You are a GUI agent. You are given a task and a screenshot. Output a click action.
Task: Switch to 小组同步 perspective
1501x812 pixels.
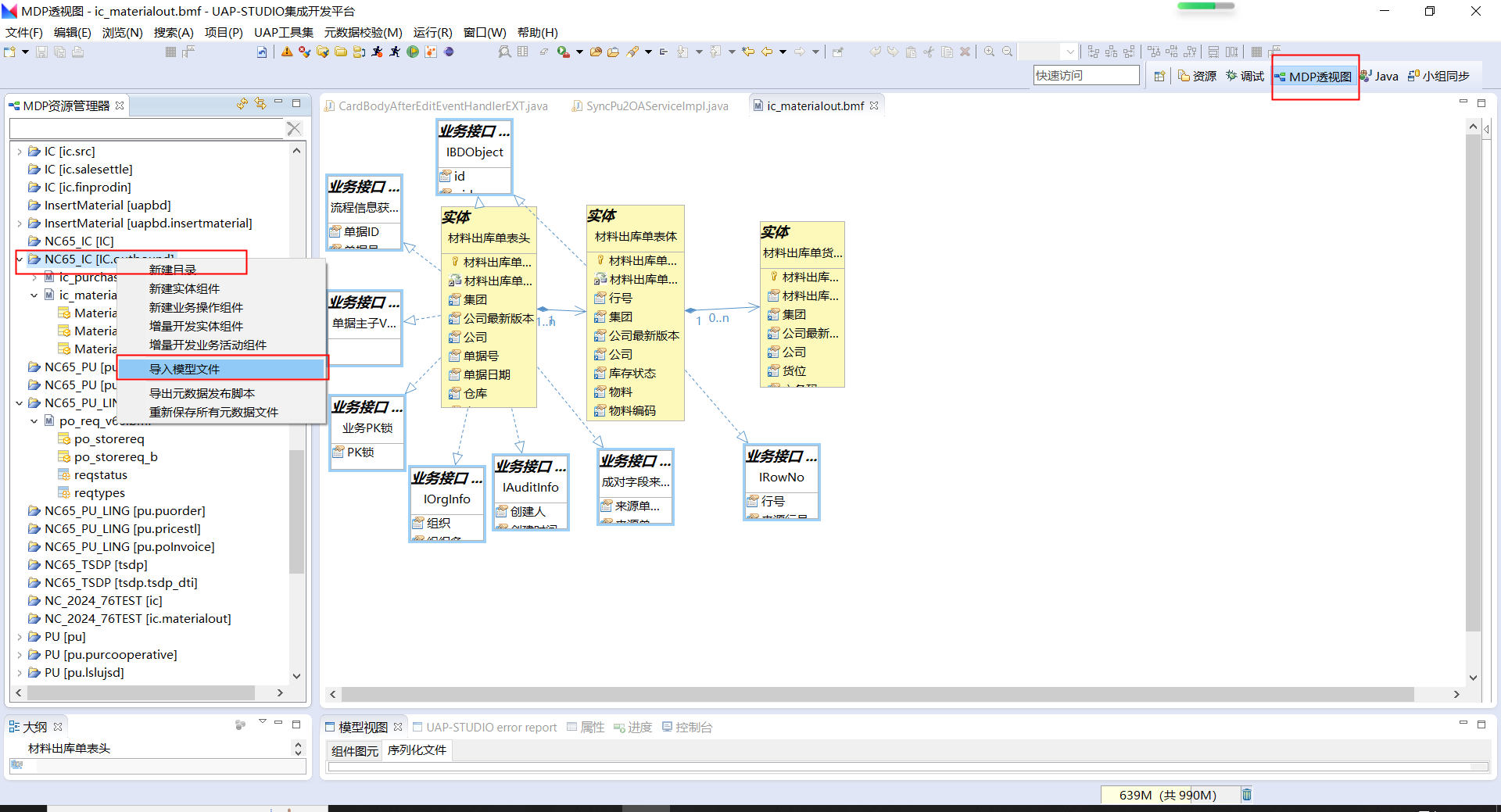pyautogui.click(x=1438, y=76)
